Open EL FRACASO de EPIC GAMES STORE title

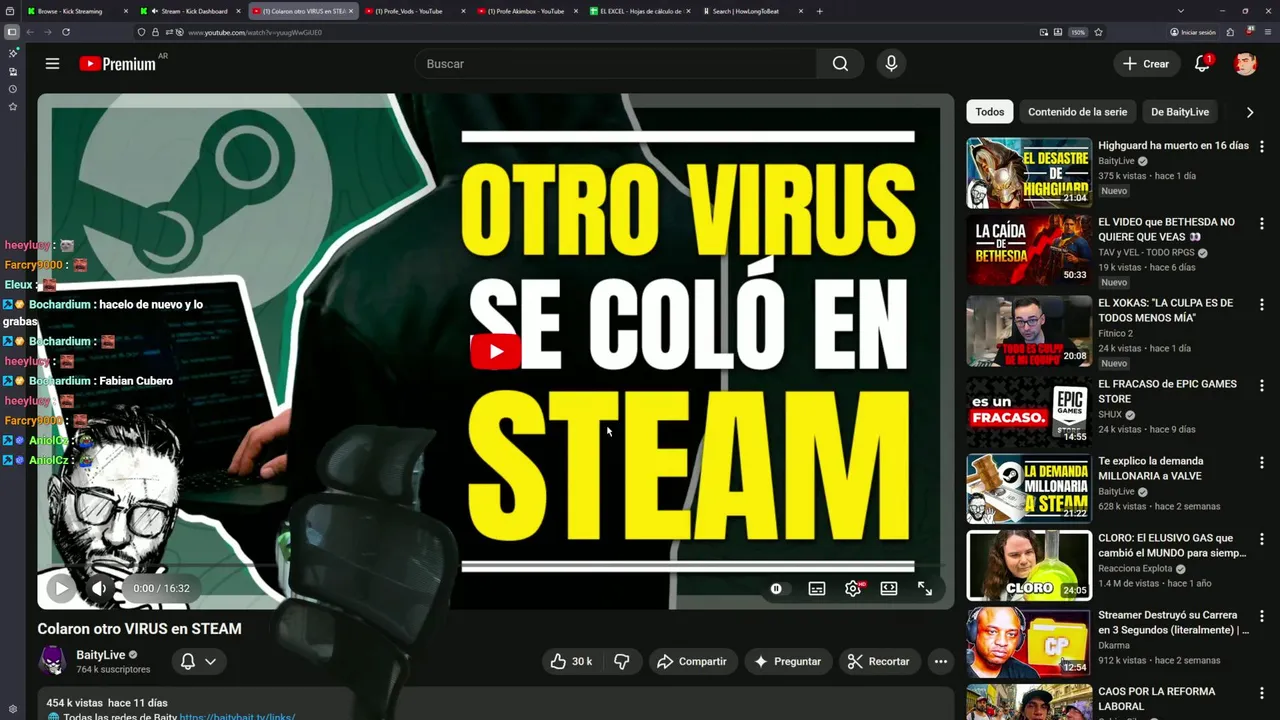[x=1167, y=391]
